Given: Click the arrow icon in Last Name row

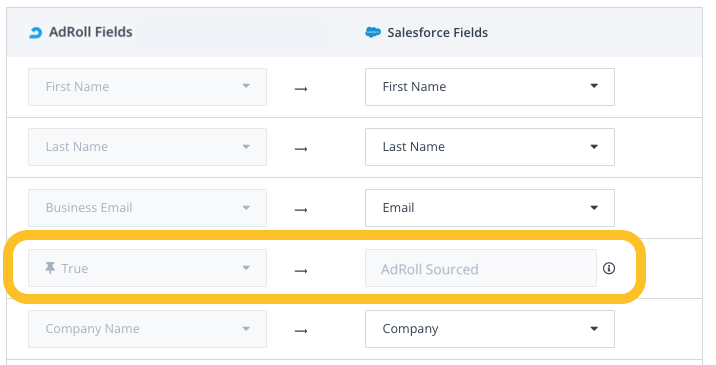Looking at the screenshot, I should [x=301, y=149].
